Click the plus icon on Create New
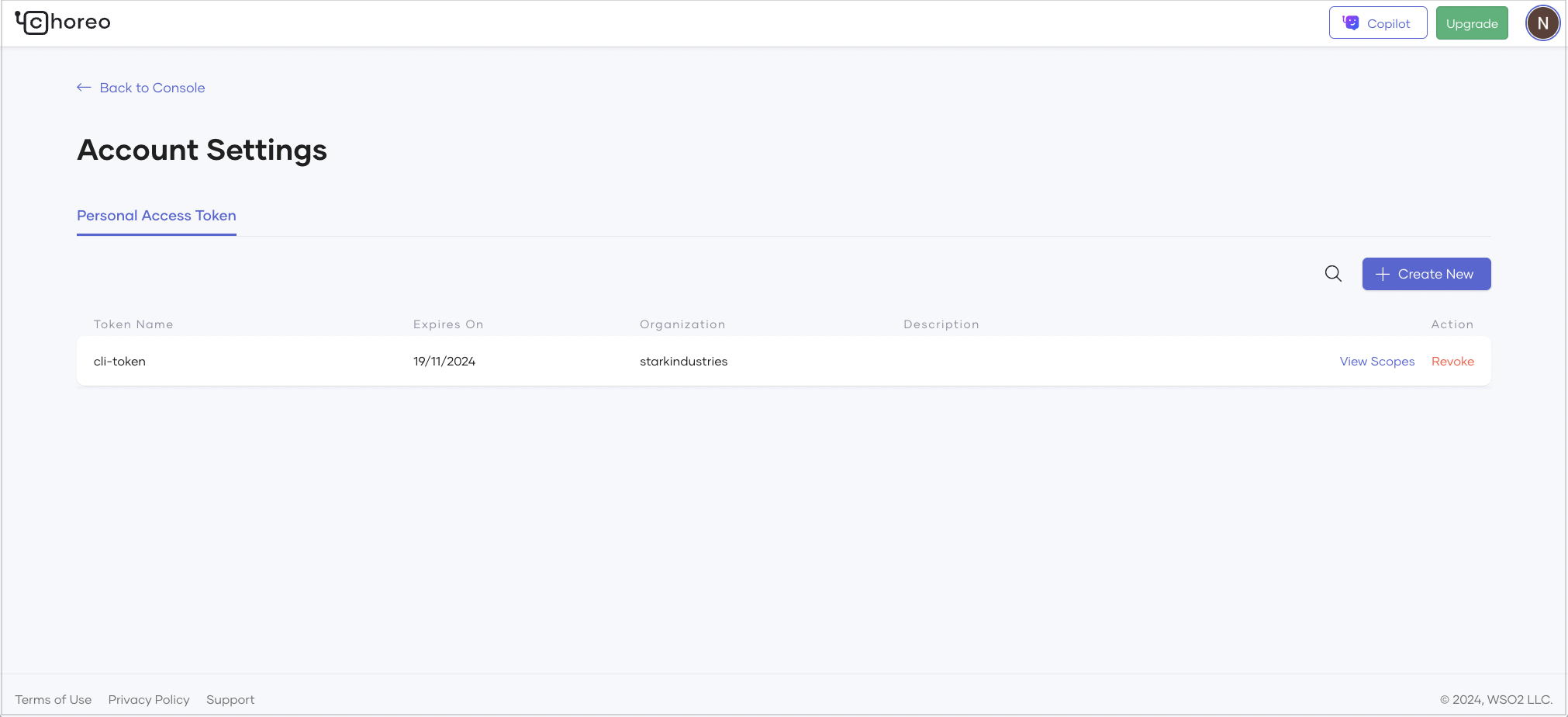The image size is (1568, 717). tap(1383, 273)
